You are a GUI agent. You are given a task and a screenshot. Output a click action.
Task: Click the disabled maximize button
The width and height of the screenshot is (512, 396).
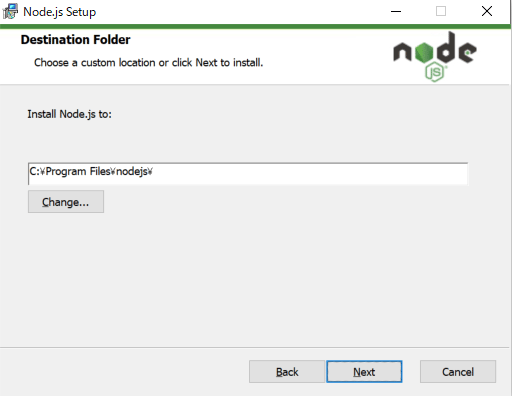click(441, 11)
